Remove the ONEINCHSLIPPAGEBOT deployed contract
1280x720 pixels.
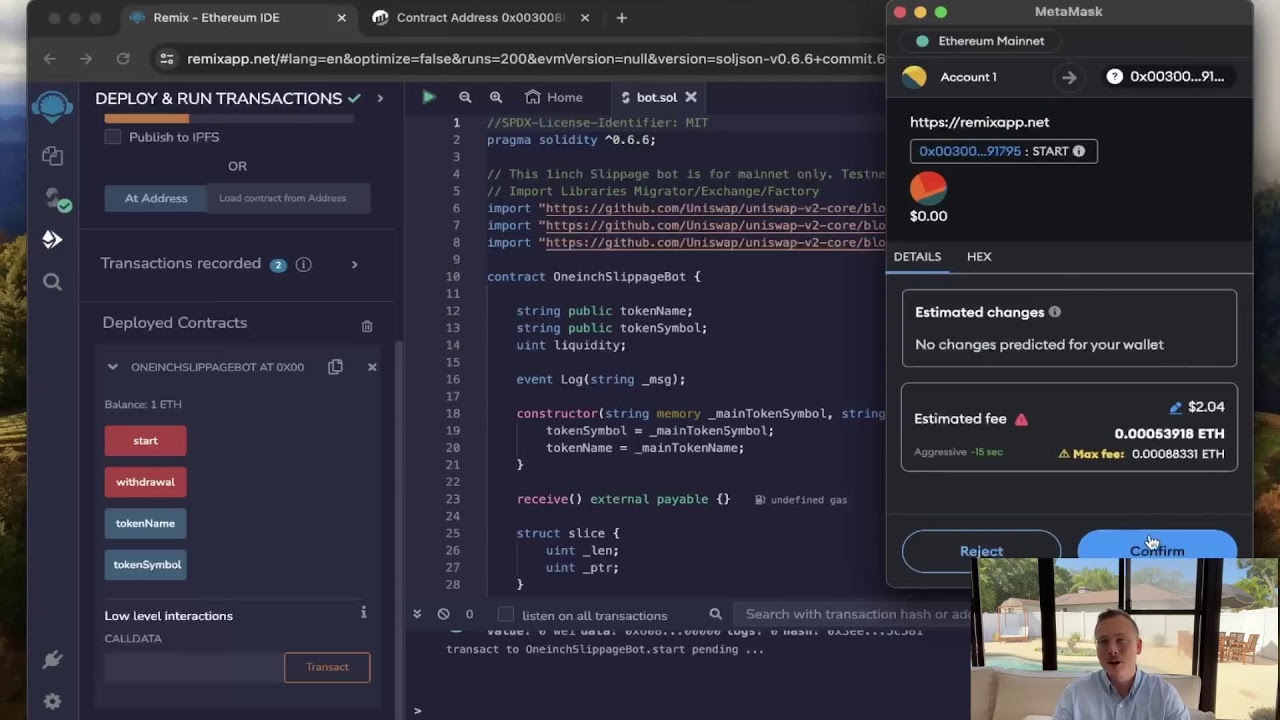[x=372, y=367]
